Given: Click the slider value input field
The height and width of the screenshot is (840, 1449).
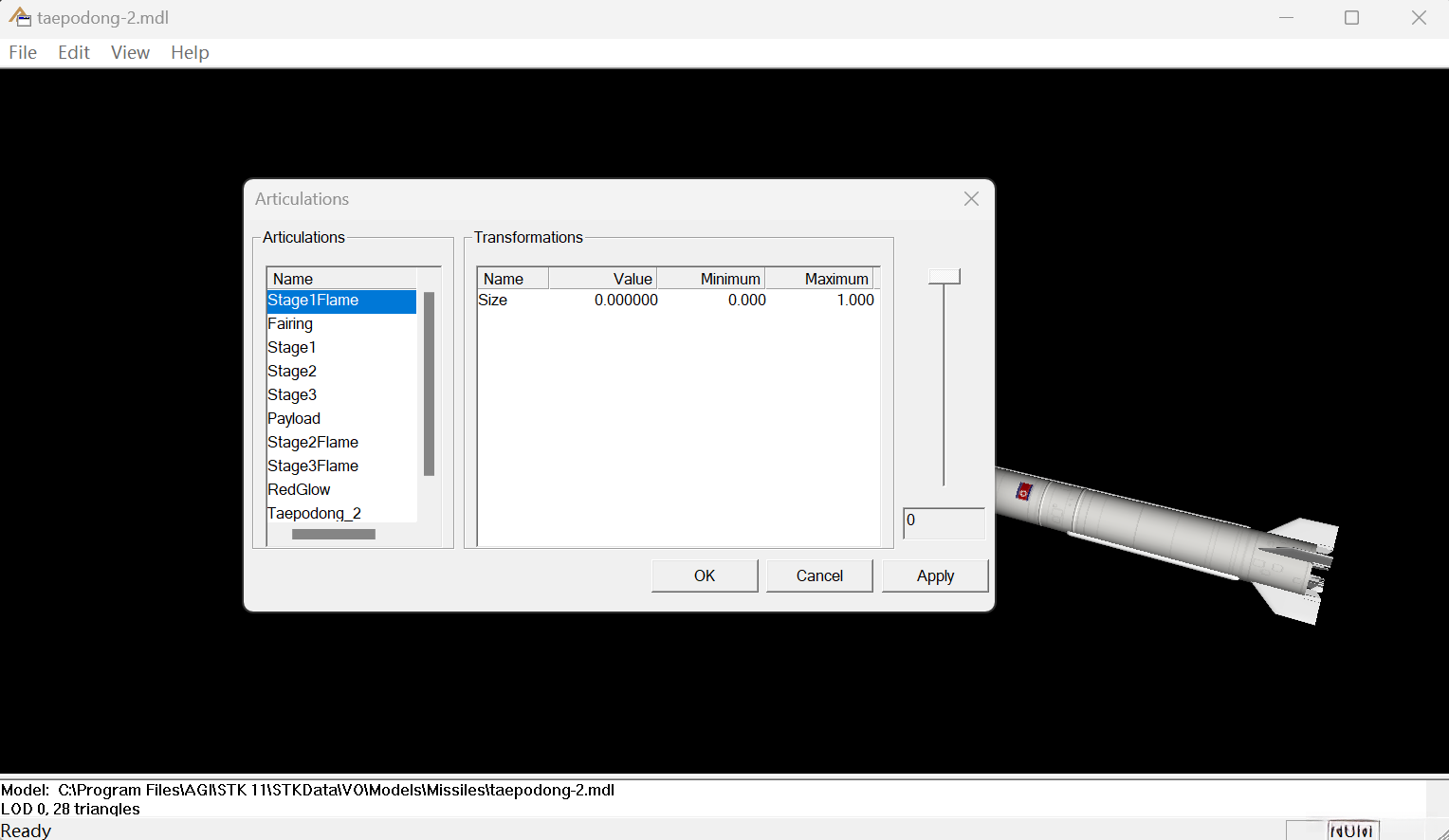Looking at the screenshot, I should tap(944, 523).
